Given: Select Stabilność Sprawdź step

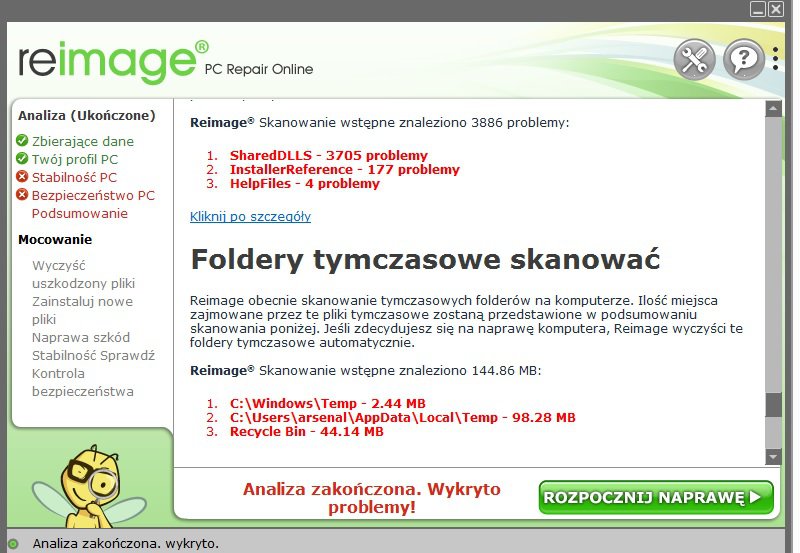Looking at the screenshot, I should 93,355.
